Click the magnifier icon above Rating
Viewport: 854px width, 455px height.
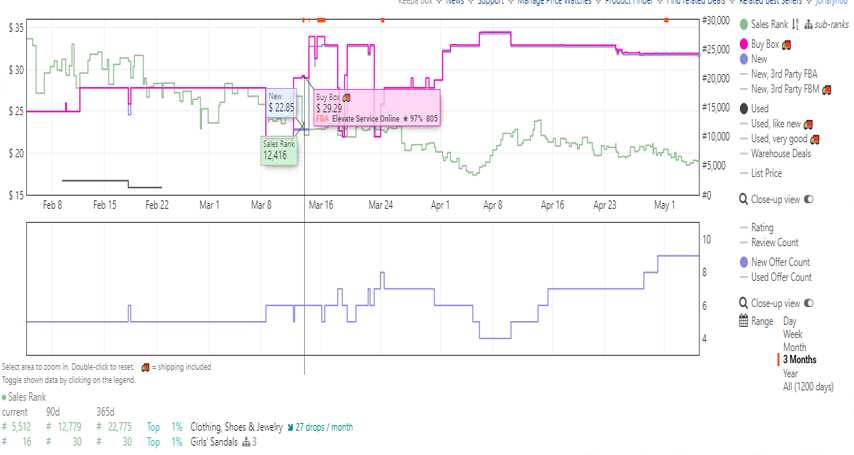tap(743, 199)
